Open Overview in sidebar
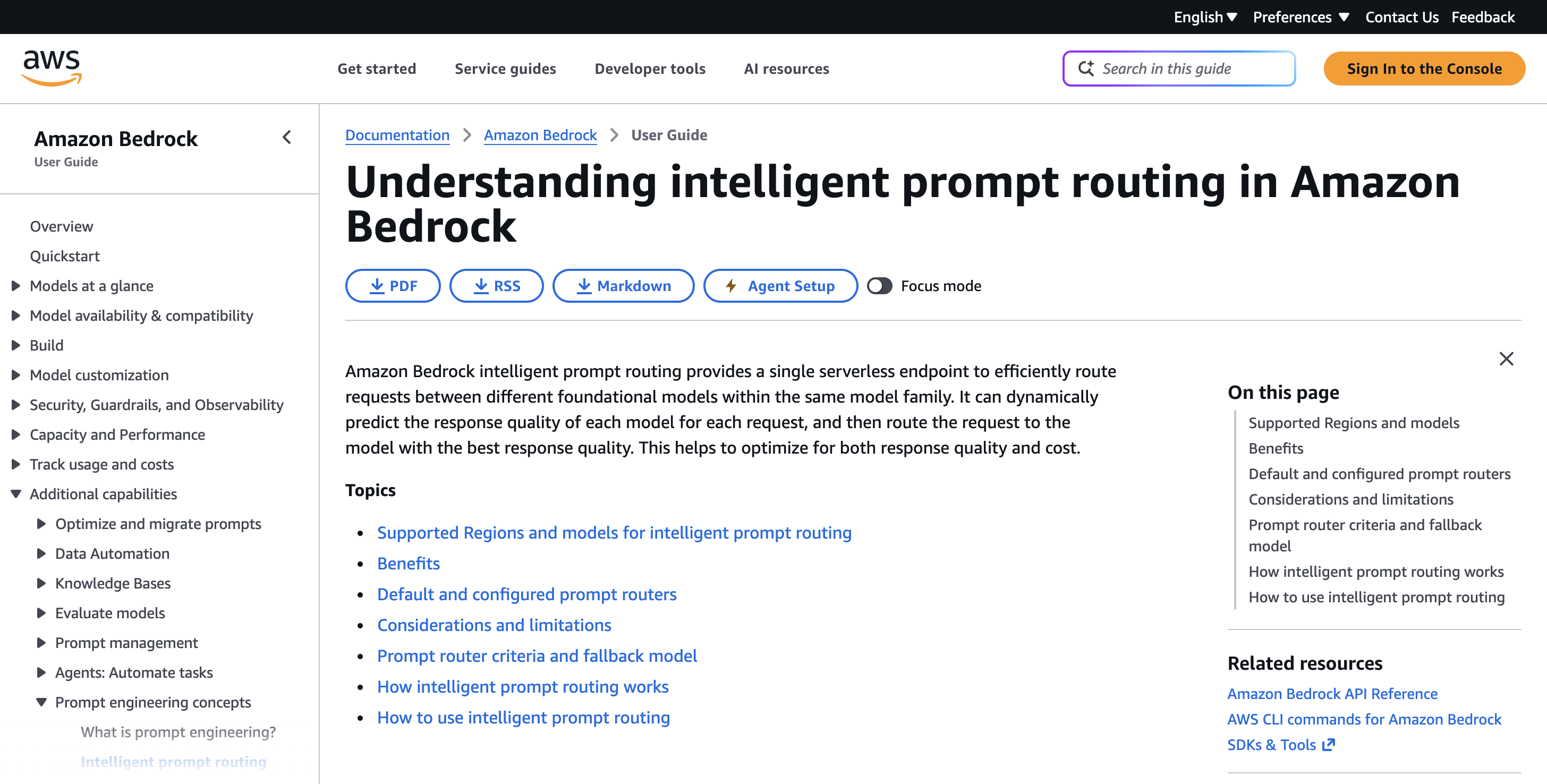The height and width of the screenshot is (784, 1547). pyautogui.click(x=61, y=226)
